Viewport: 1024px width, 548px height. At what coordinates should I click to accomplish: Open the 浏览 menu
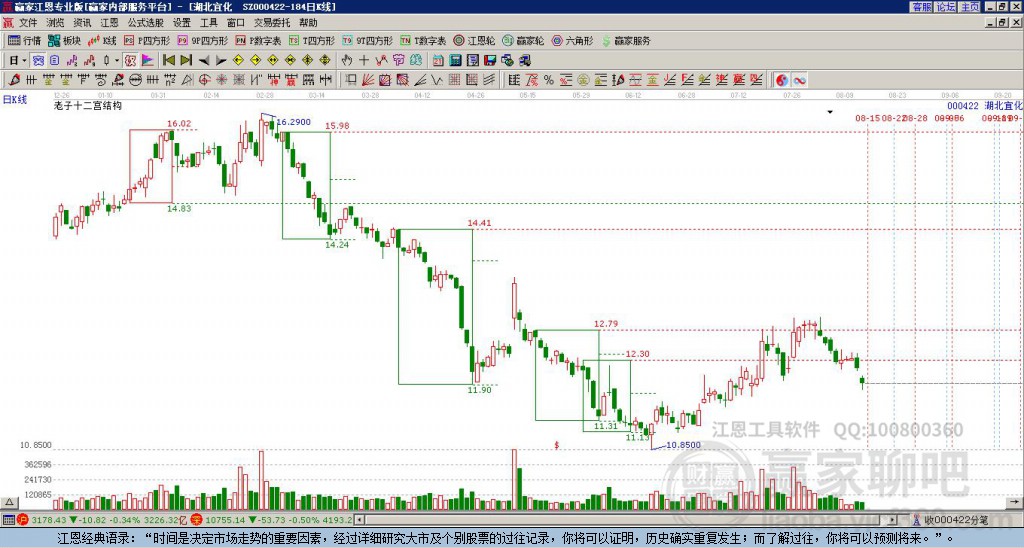(x=55, y=23)
